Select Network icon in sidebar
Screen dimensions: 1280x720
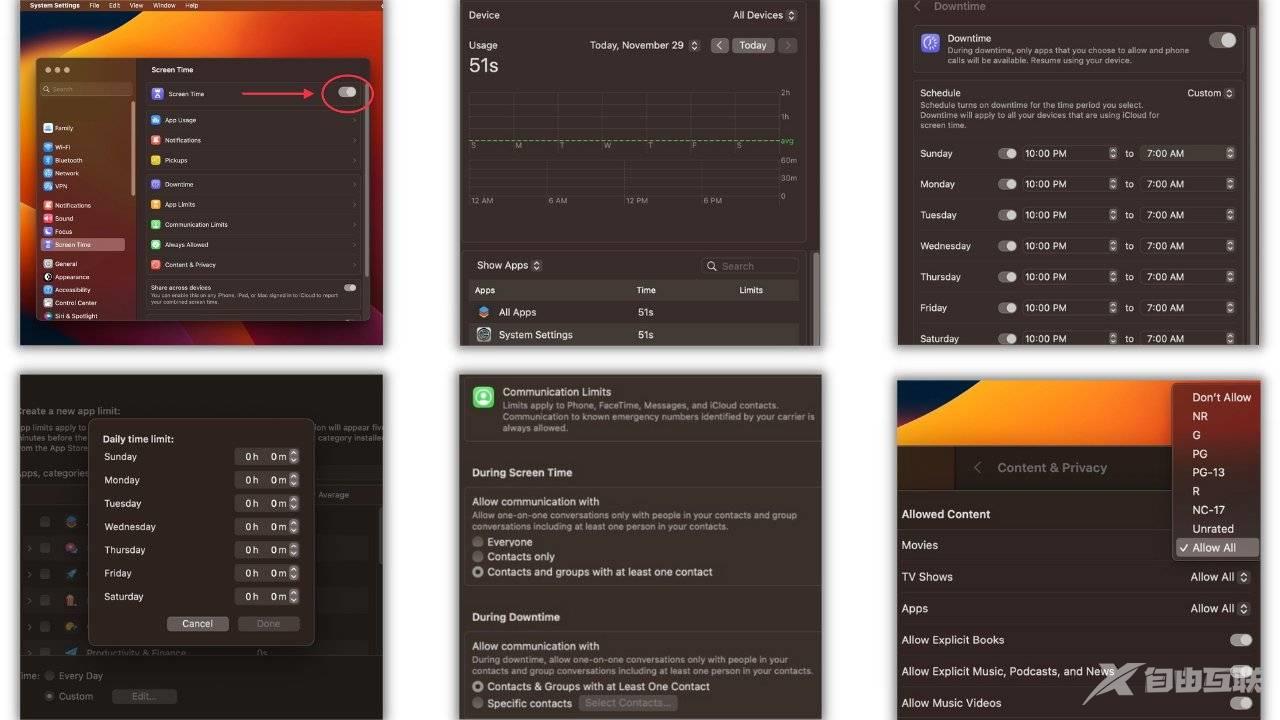click(48, 173)
